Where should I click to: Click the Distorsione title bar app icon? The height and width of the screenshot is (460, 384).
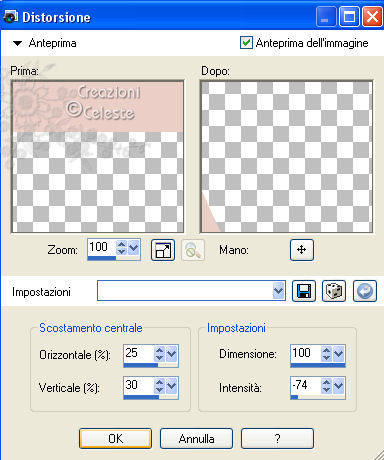click(11, 16)
